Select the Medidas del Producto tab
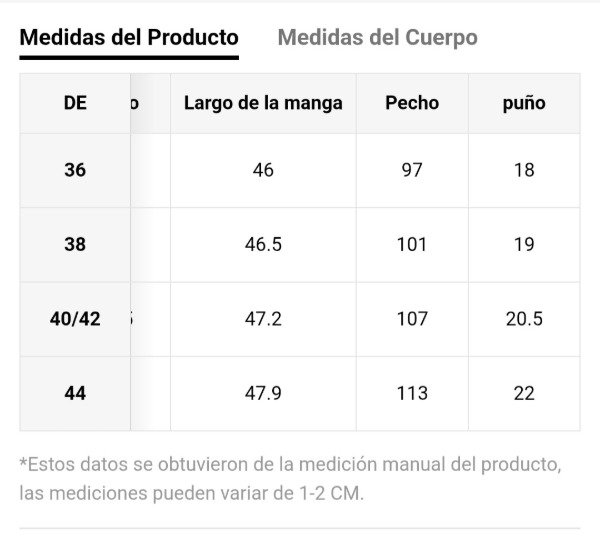The image size is (600, 536). (129, 38)
